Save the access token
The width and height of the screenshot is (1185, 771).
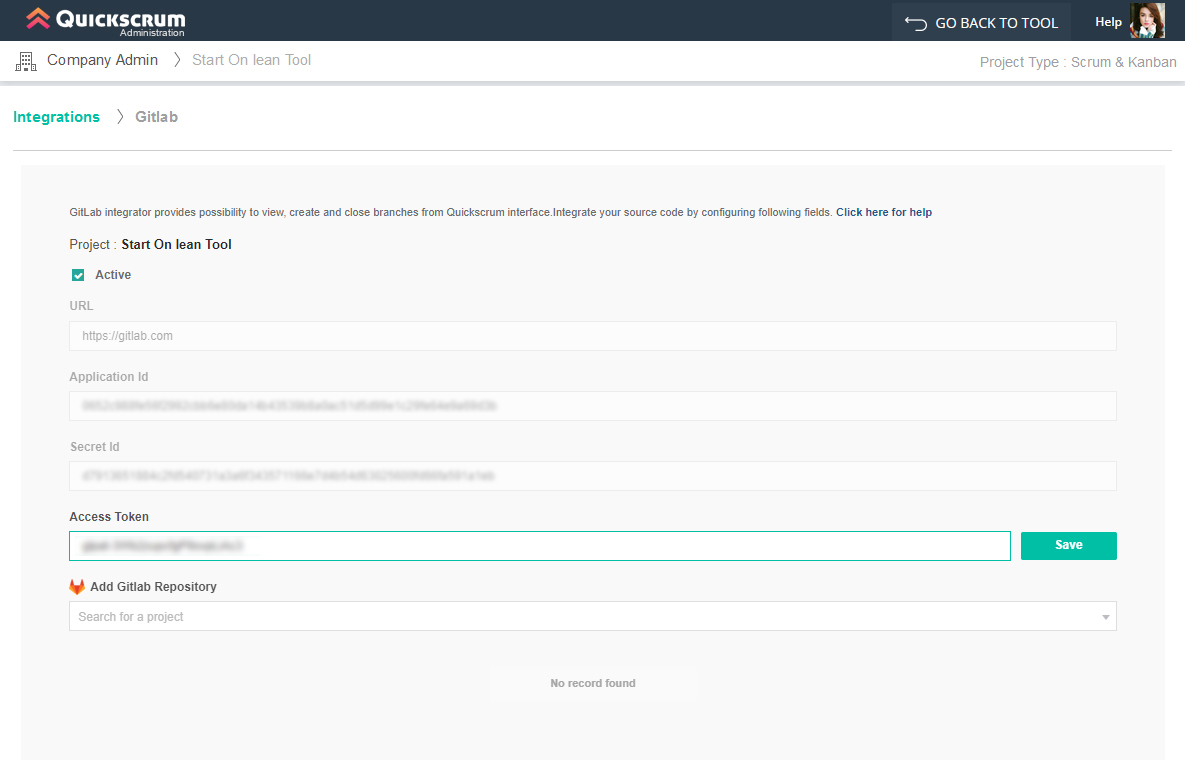coord(1069,546)
